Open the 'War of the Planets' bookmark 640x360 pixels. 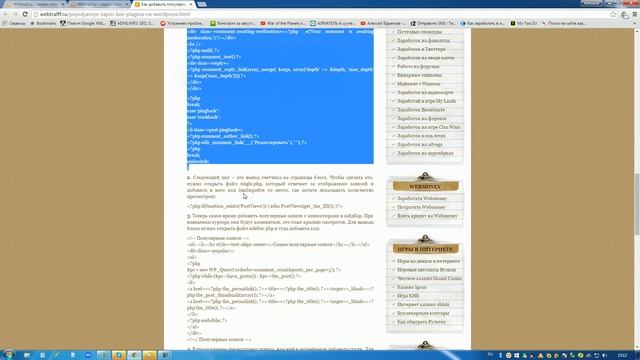(283, 23)
